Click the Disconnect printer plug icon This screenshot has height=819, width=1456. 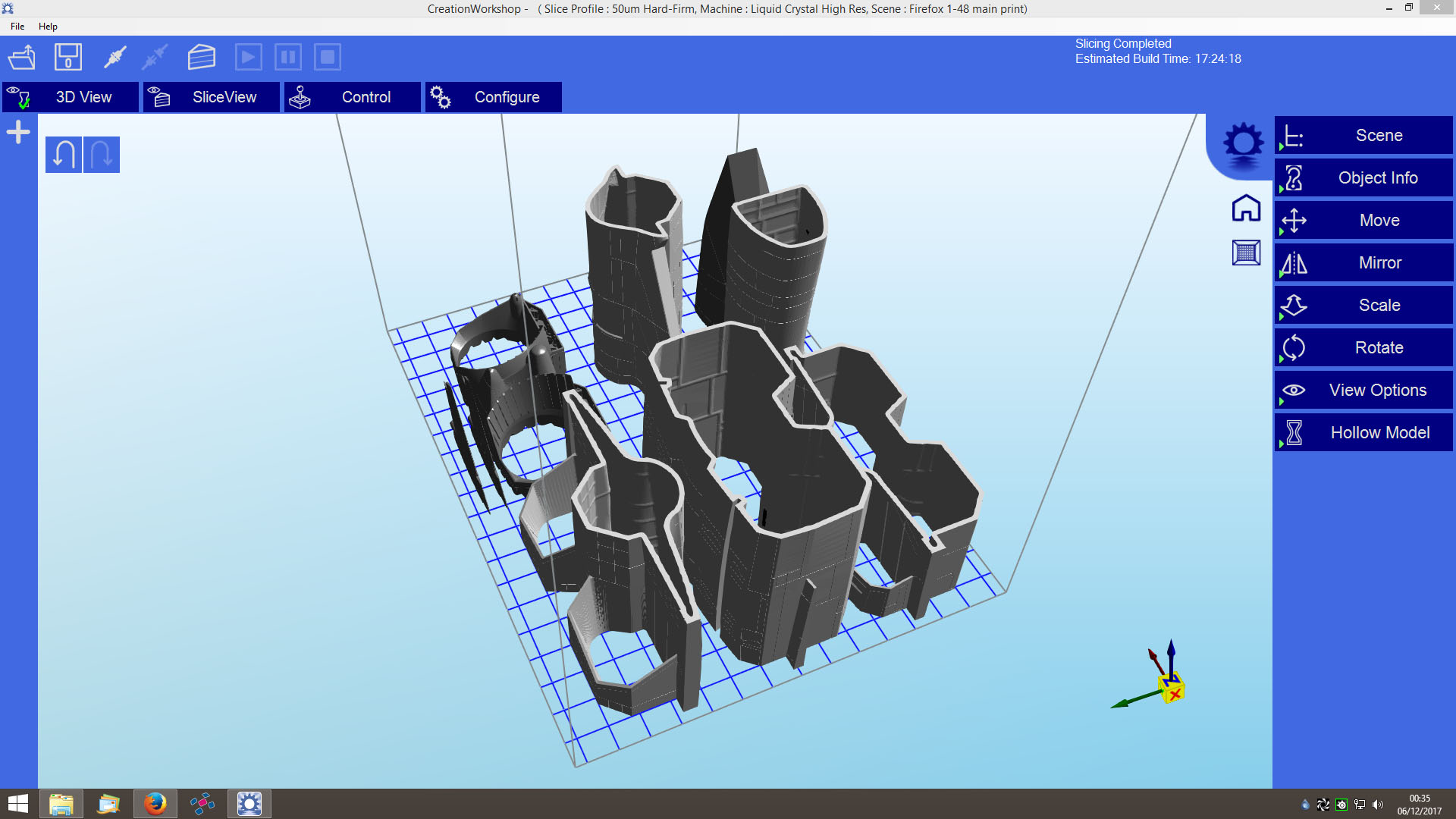pos(155,57)
